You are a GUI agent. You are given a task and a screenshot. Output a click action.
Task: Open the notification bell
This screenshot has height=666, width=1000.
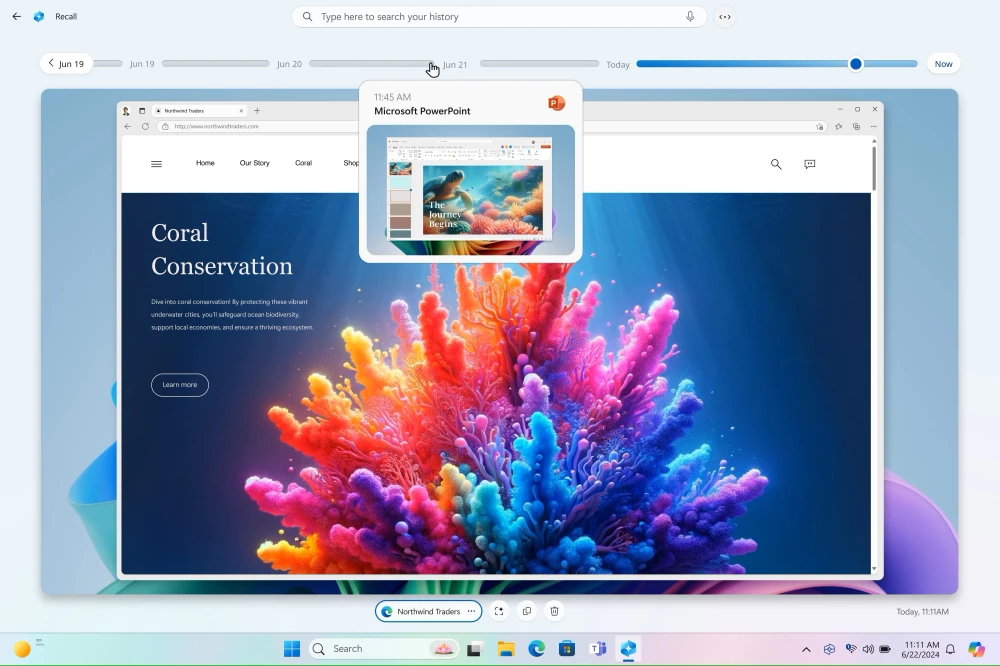[950, 649]
